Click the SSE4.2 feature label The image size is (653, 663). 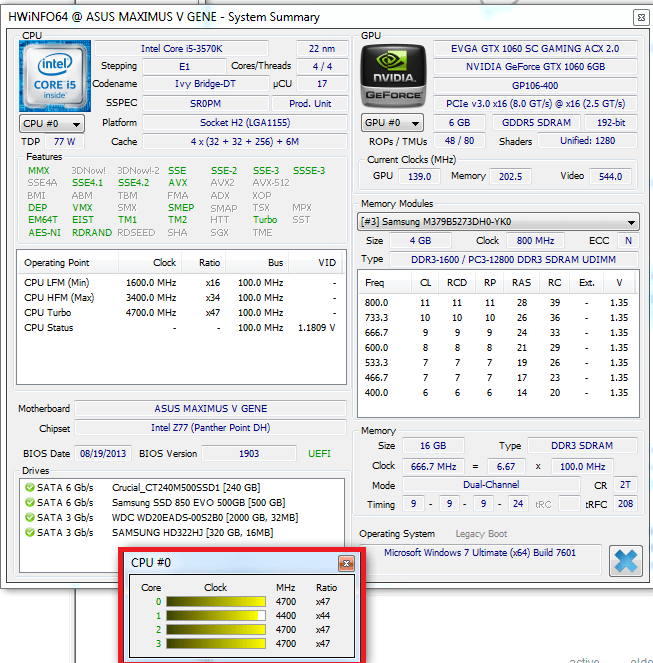click(x=133, y=183)
